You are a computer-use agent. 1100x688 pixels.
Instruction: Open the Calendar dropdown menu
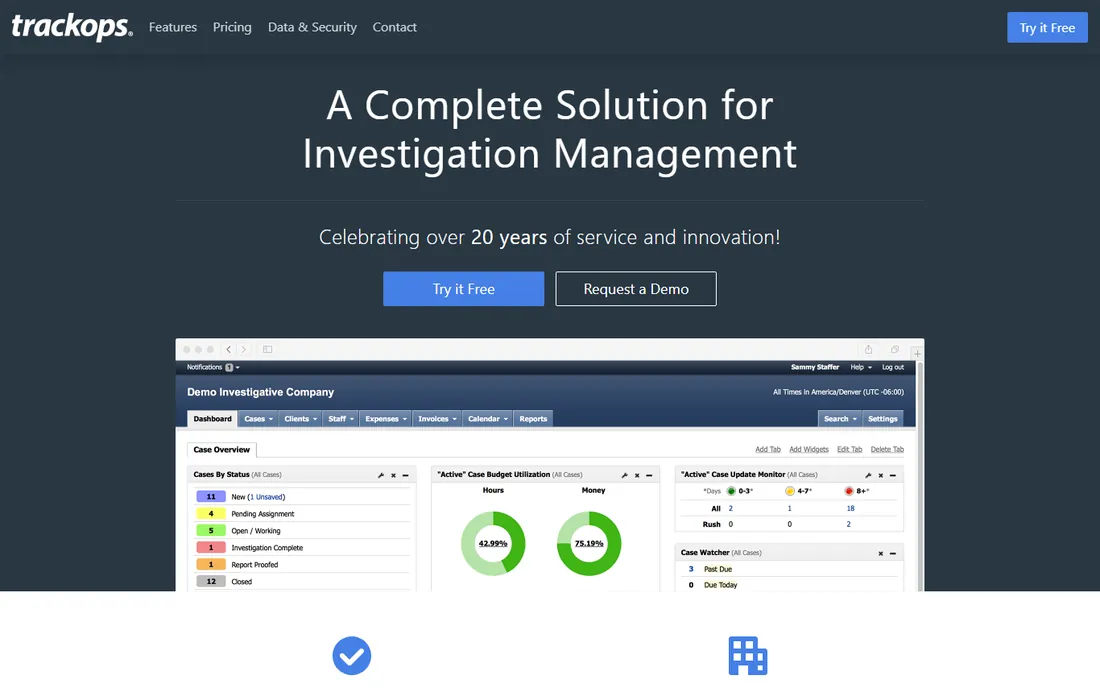point(488,419)
